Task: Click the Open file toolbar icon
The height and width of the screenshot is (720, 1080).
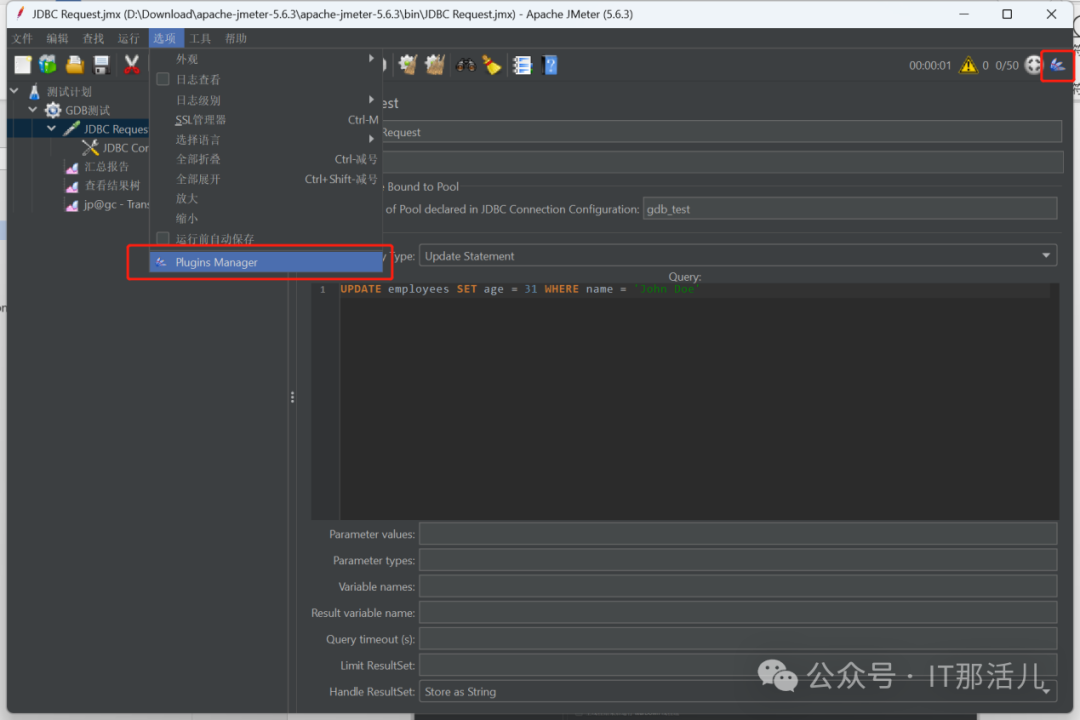Action: (x=74, y=65)
